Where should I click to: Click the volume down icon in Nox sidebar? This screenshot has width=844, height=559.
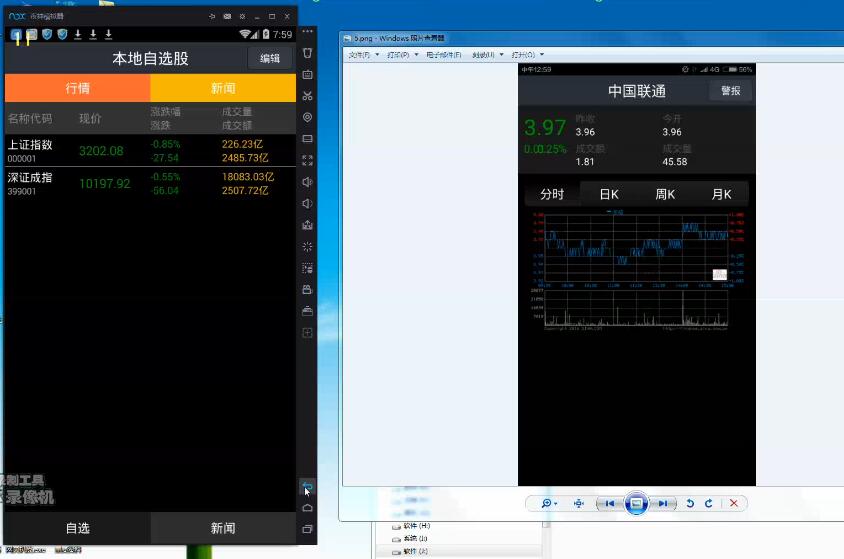[307, 203]
